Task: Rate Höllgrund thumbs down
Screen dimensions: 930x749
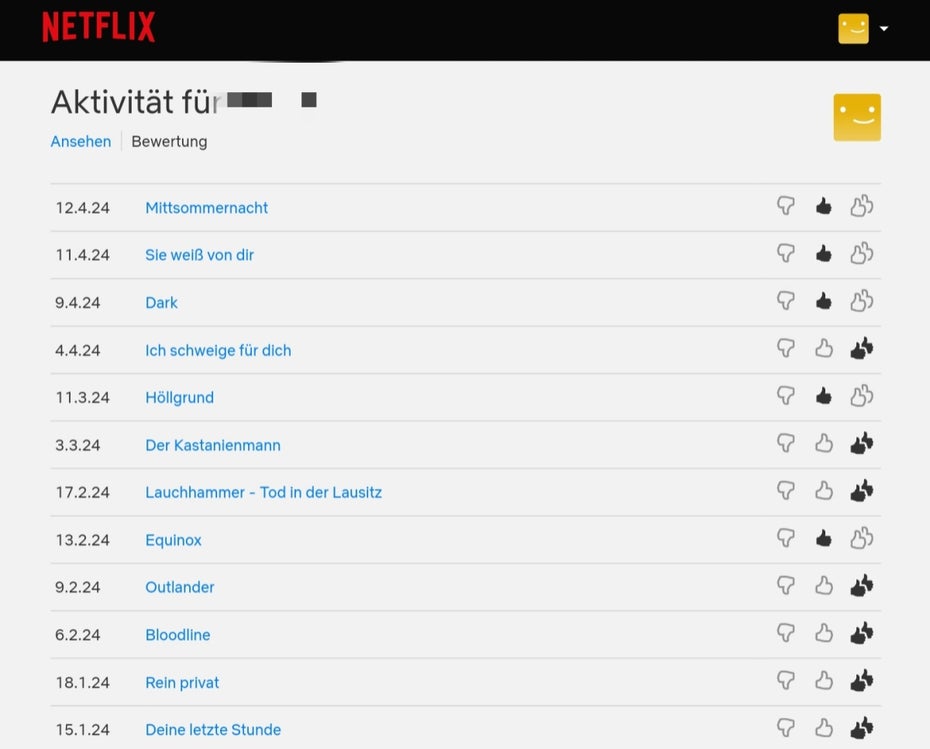Action: (786, 396)
